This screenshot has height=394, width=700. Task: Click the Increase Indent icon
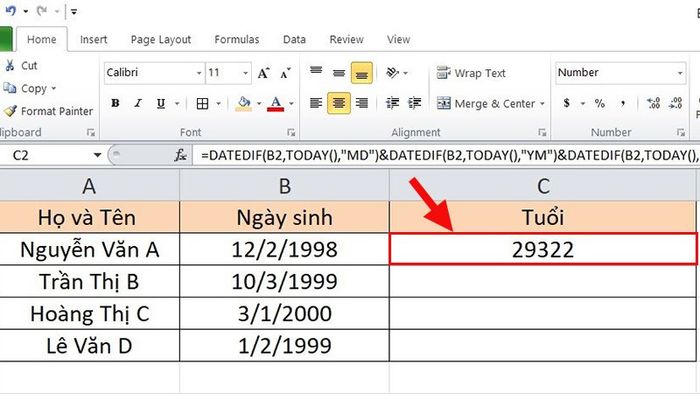415,104
